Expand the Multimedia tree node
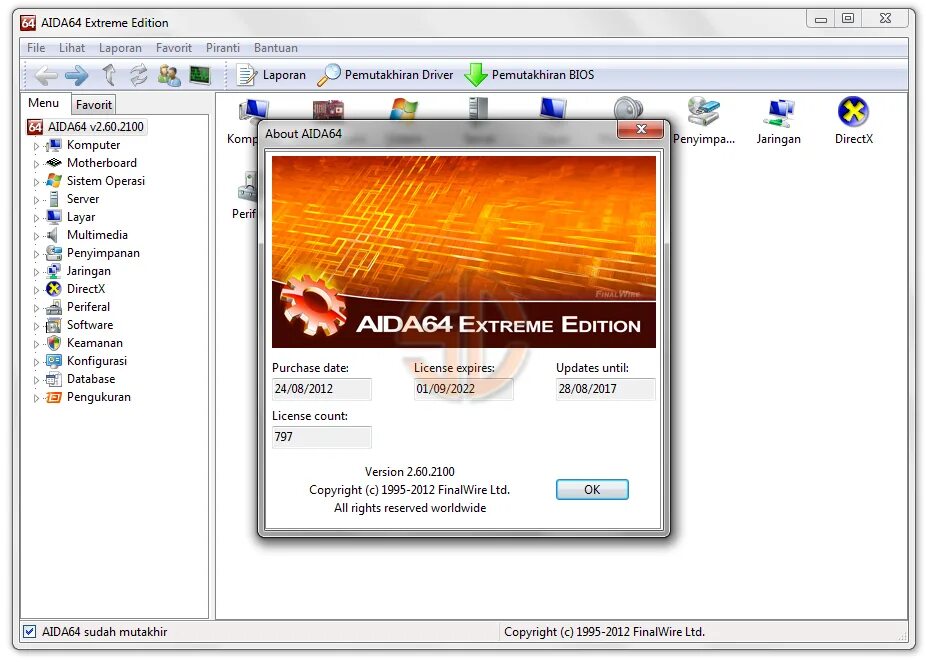The width and height of the screenshot is (926, 662). click(36, 236)
